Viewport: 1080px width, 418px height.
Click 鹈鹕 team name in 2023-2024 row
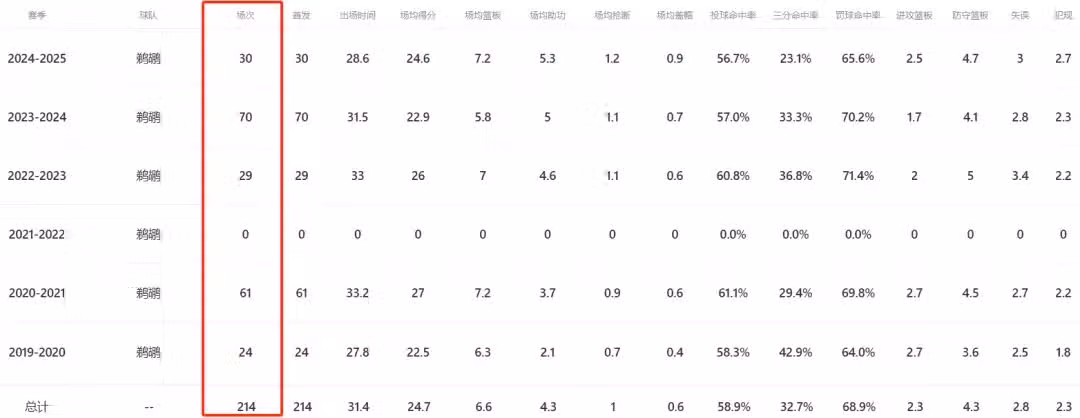(x=149, y=118)
